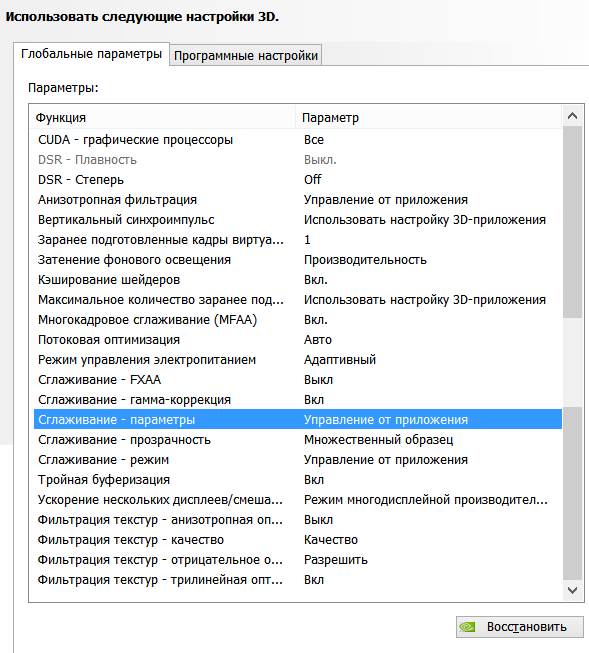Image resolution: width=589 pixels, height=653 pixels.
Task: Click the DSR - Степерь value Off
Action: click(312, 179)
